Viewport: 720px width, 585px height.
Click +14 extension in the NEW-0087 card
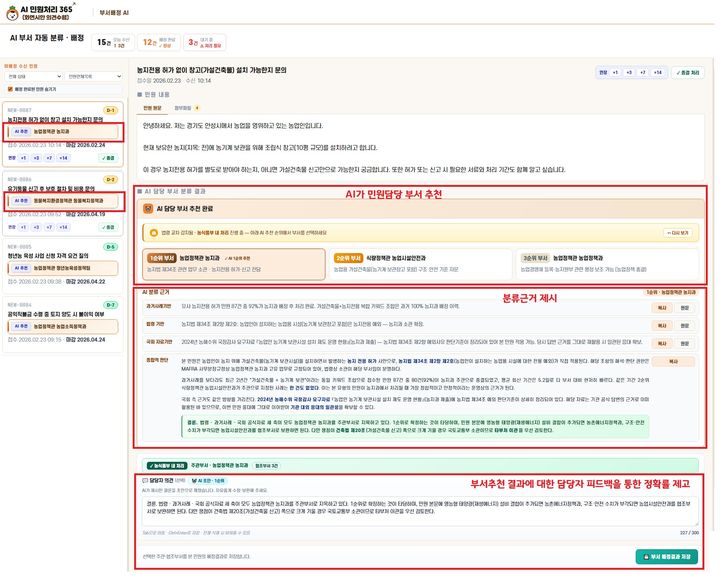point(63,158)
